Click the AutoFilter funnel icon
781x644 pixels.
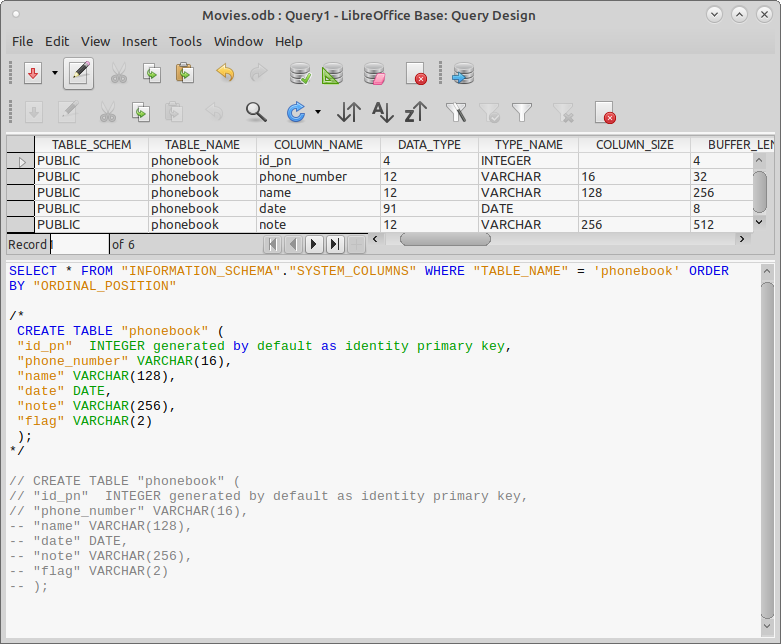point(456,112)
